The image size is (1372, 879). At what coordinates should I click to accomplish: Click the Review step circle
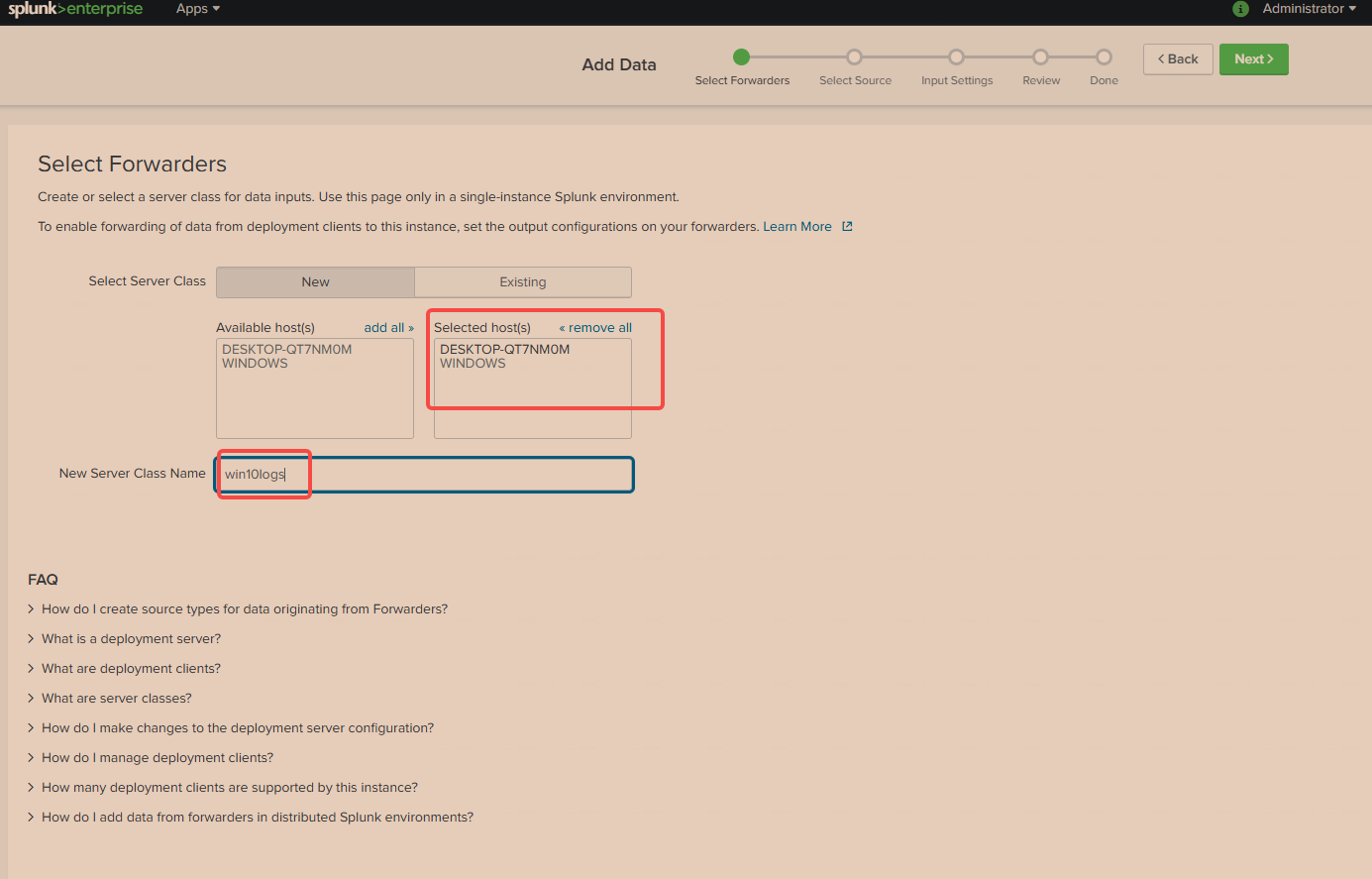[x=1041, y=57]
